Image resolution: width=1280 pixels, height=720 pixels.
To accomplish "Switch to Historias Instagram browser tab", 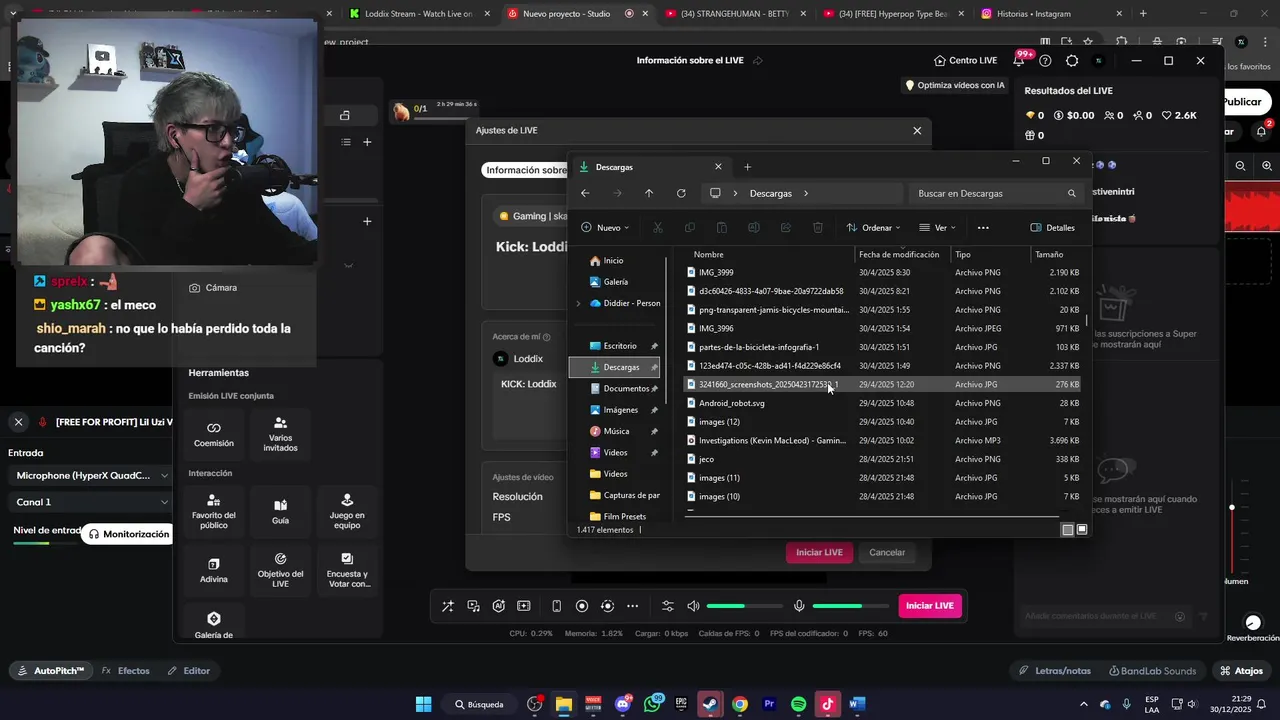I will point(1051,14).
